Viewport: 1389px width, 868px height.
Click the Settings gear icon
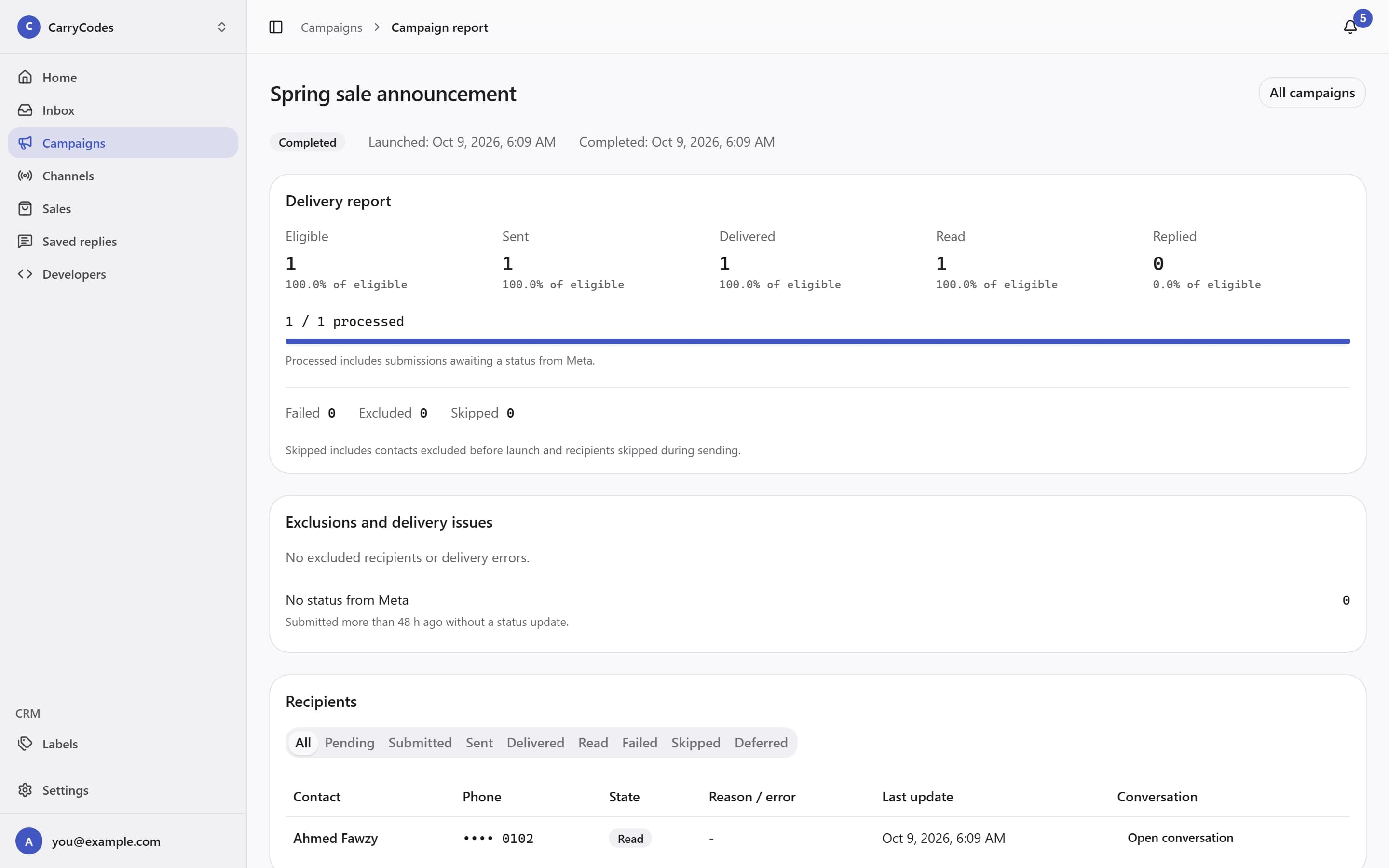pos(25,790)
